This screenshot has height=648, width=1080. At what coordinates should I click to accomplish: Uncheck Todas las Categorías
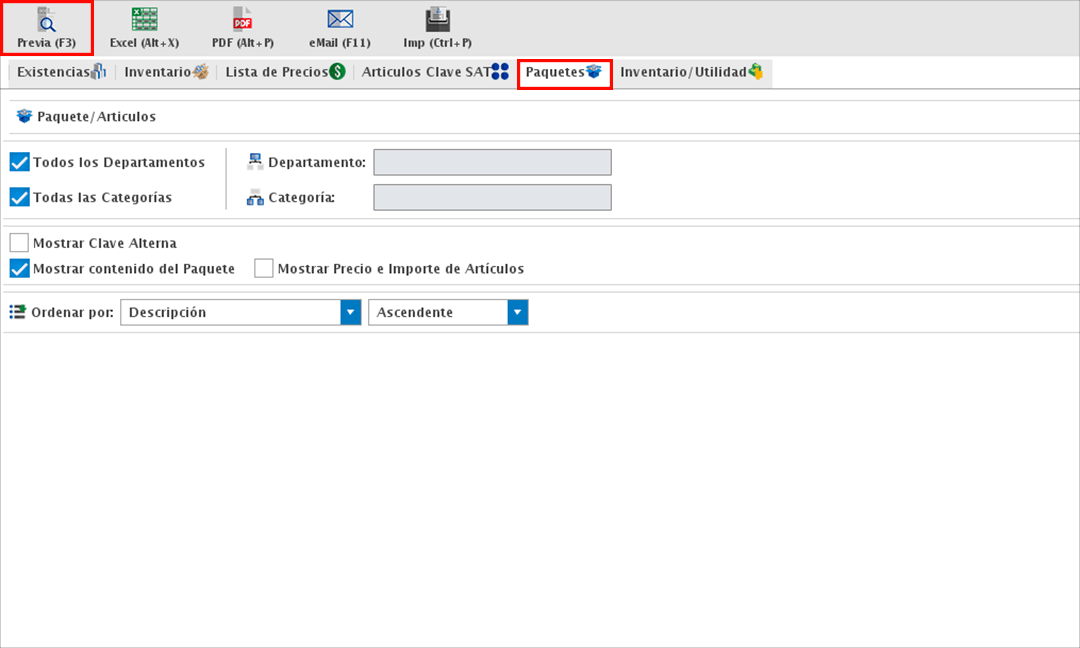(19, 197)
